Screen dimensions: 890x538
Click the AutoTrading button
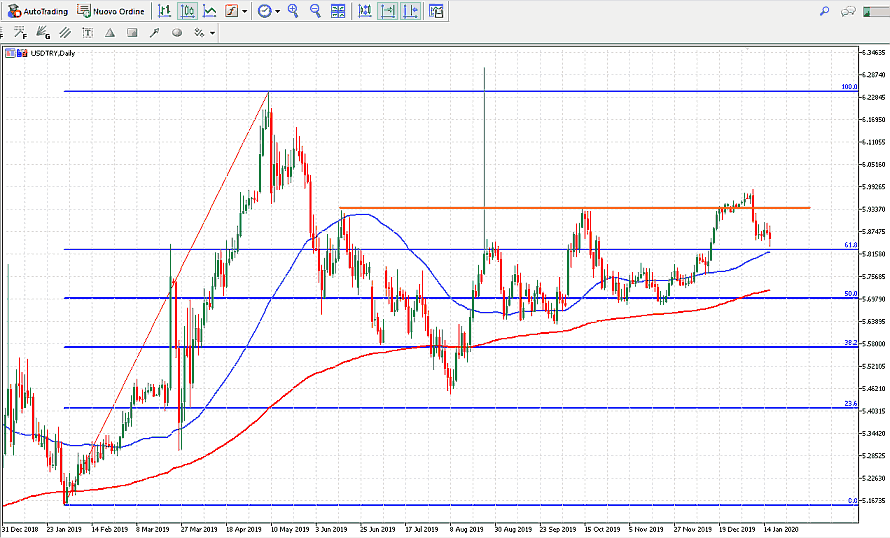click(39, 11)
